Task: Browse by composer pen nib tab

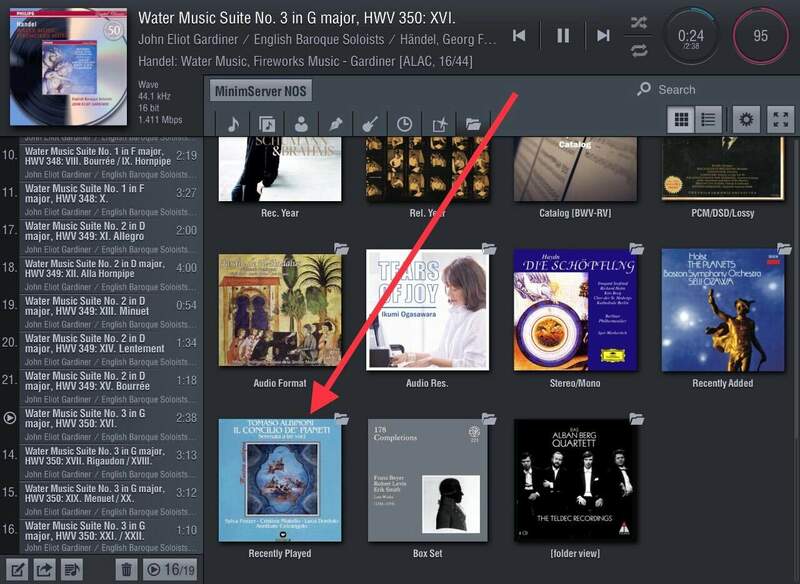Action: 335,124
